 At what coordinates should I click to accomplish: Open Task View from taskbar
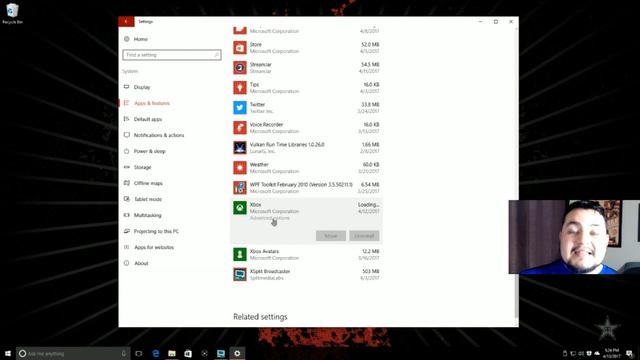[x=139, y=353]
